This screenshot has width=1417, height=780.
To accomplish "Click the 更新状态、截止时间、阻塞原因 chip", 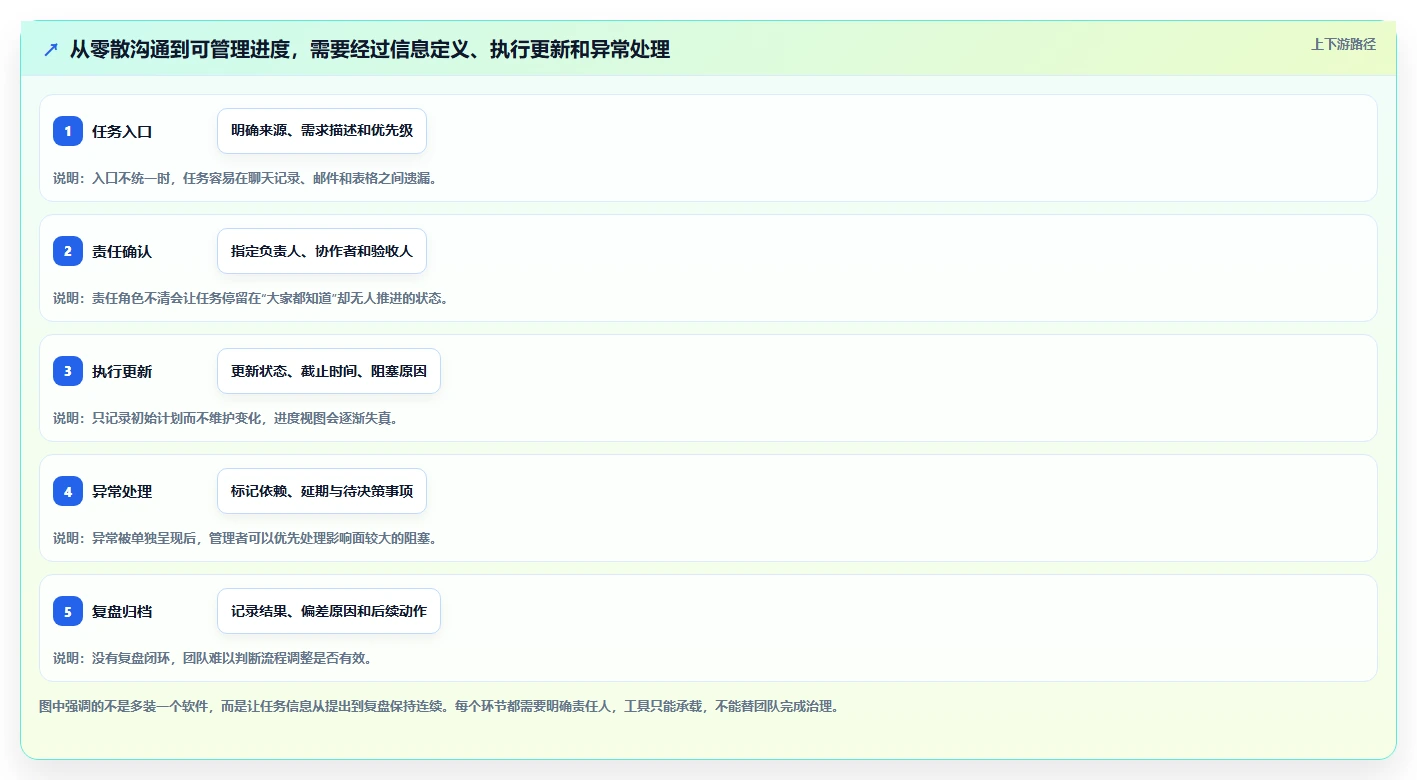I will coord(329,371).
